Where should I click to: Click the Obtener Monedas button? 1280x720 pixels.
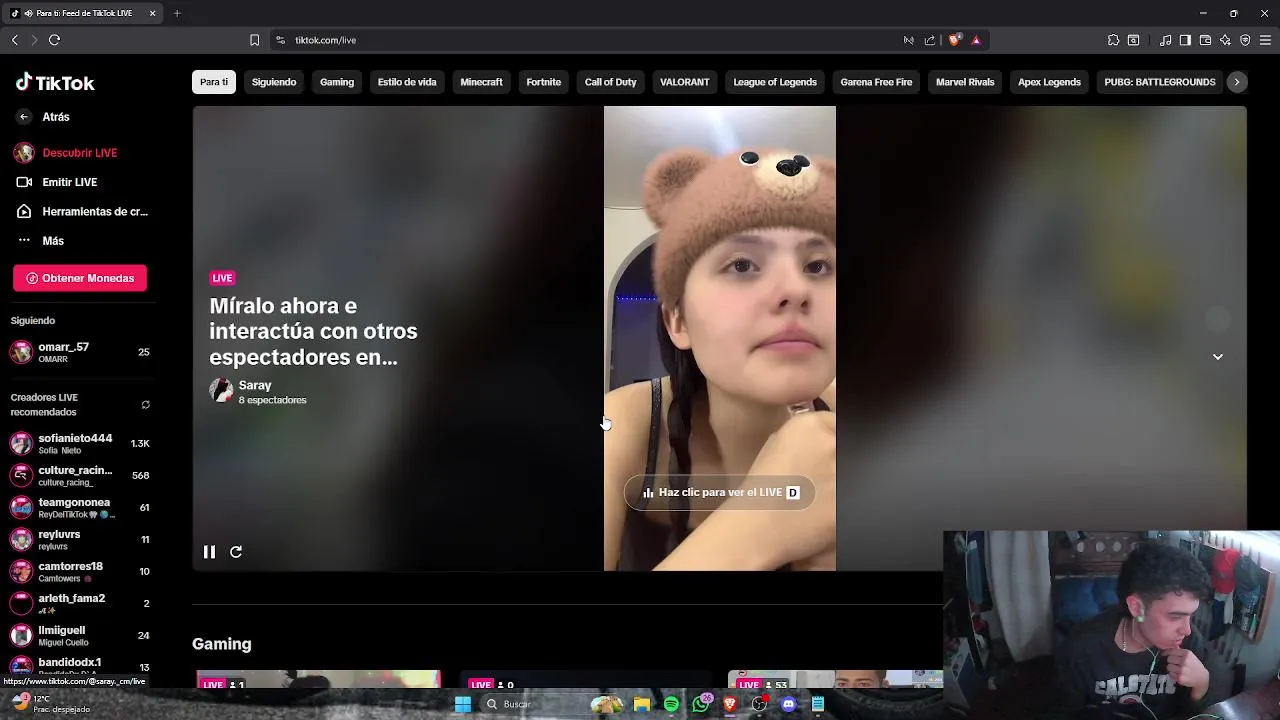click(x=80, y=278)
